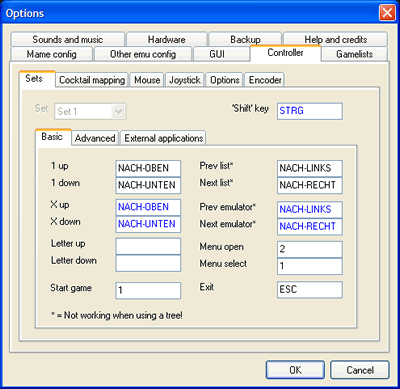This screenshot has height=389, width=400.
Task: Click the empty Letter down field
Action: click(x=148, y=263)
